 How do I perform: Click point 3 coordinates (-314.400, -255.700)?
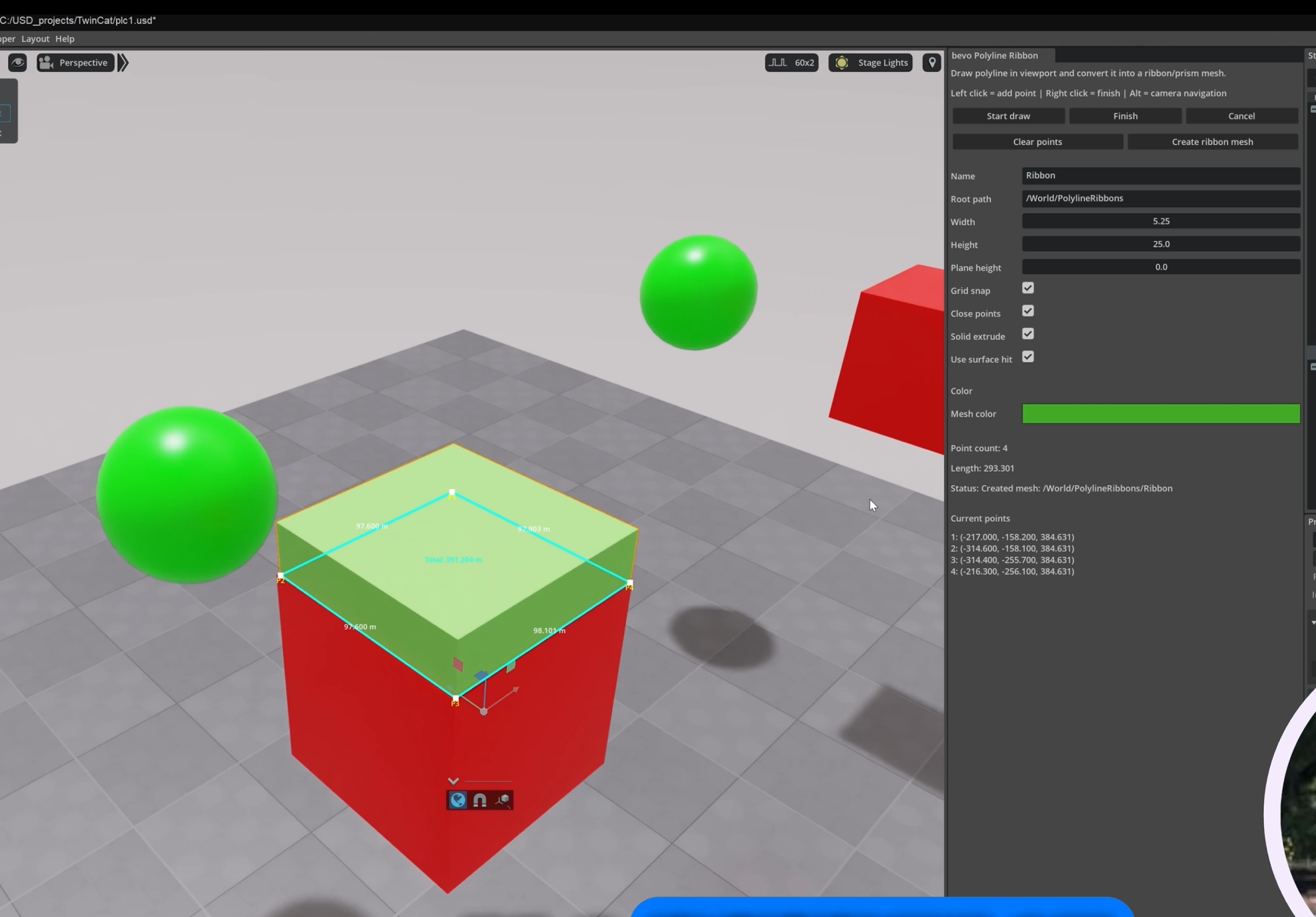[1012, 560]
